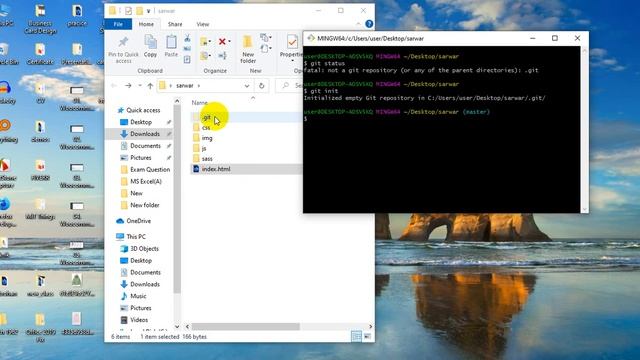The width and height of the screenshot is (640, 360).
Task: Click Git Bash window title icon
Action: [311, 38]
